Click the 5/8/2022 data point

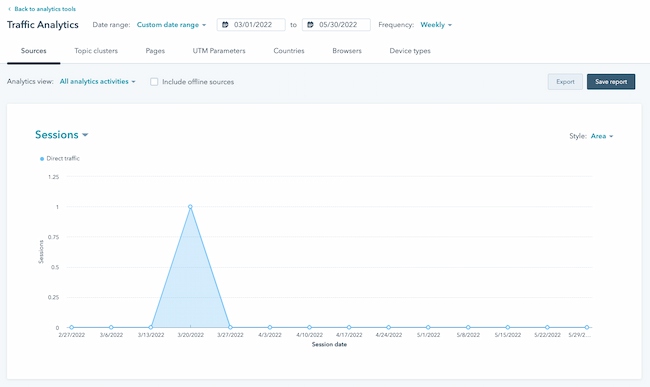[468, 327]
